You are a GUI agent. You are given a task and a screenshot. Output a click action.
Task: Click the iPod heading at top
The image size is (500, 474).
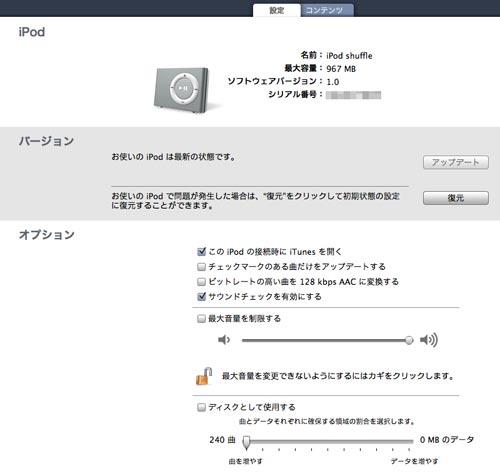(32, 32)
